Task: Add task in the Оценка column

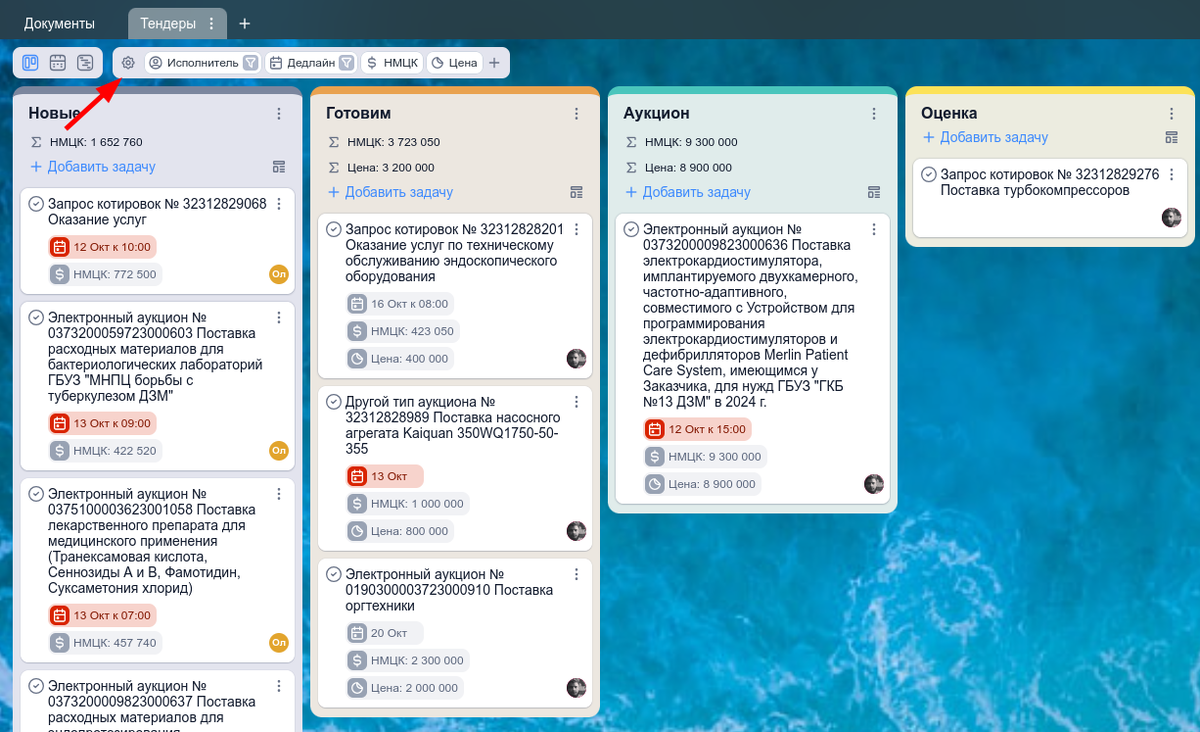Action: [x=986, y=137]
